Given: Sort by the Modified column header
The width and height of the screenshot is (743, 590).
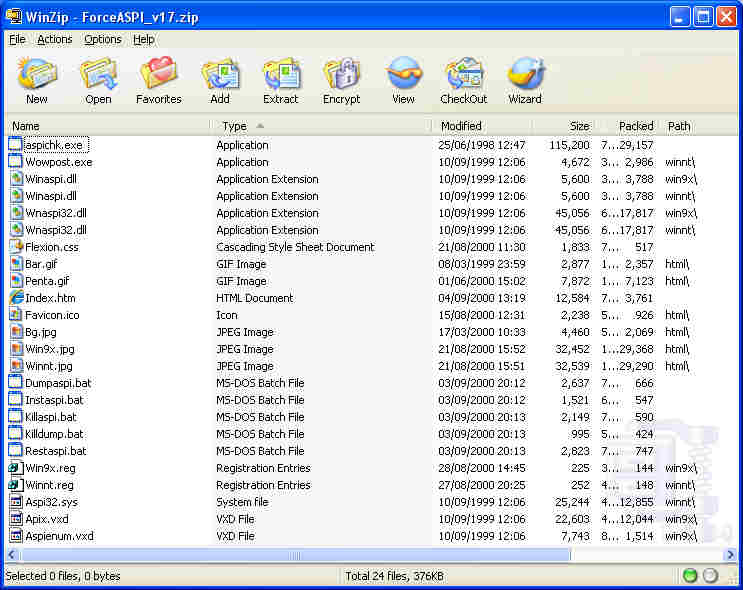Looking at the screenshot, I should click(482, 126).
